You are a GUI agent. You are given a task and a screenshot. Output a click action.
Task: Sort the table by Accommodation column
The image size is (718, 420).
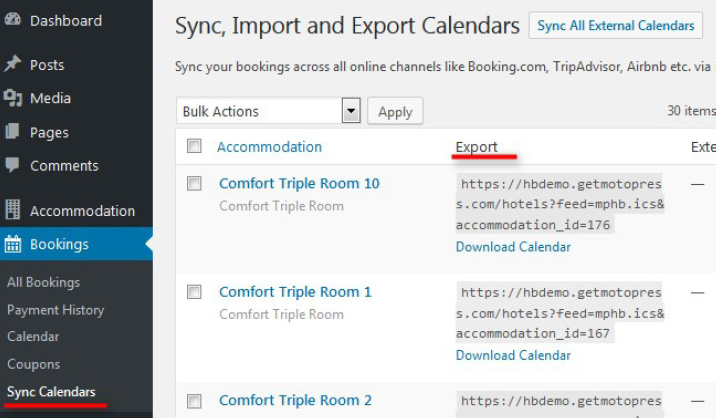(x=269, y=147)
